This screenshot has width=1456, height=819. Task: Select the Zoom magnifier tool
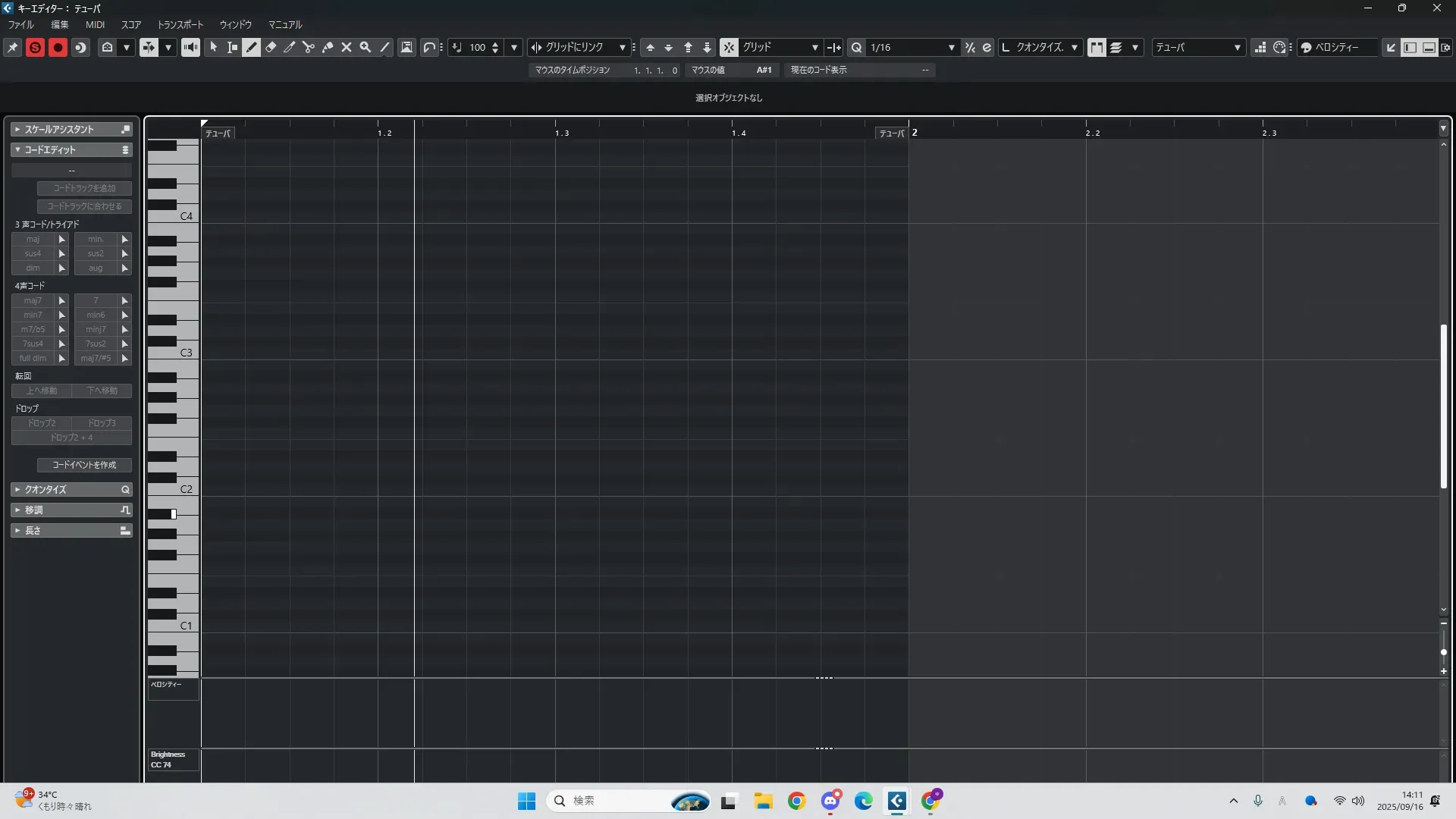366,47
